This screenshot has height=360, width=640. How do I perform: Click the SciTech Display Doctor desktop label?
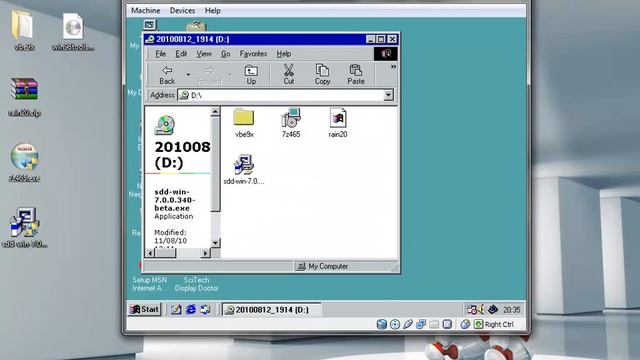click(196, 284)
